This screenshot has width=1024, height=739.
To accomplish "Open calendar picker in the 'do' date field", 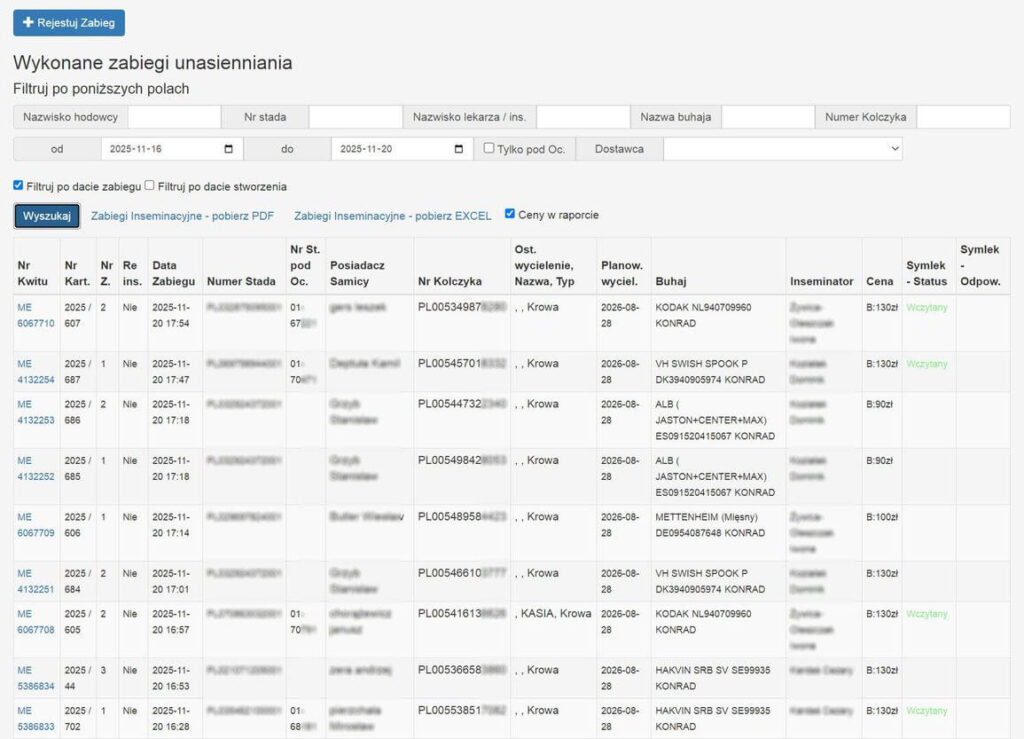I will (459, 149).
